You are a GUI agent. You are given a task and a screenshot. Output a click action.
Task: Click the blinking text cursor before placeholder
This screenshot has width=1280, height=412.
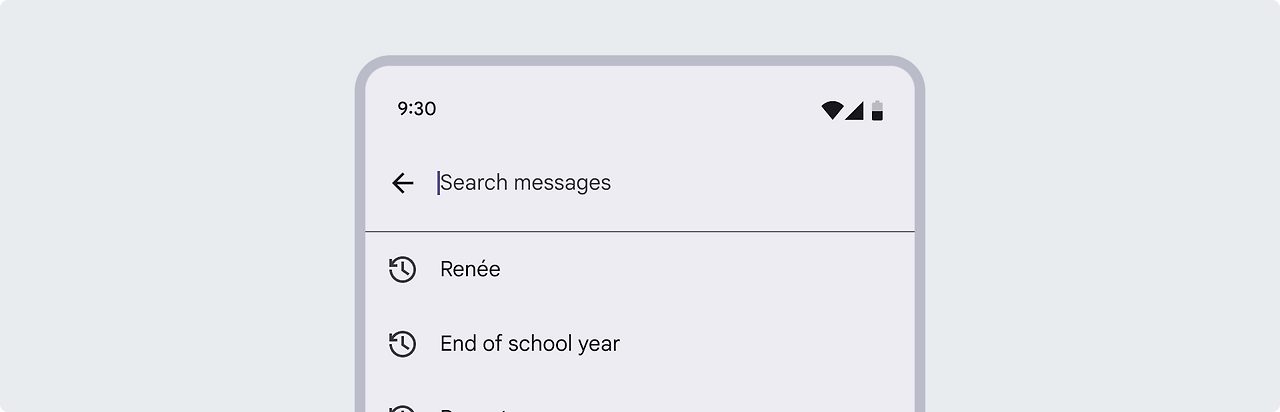tap(438, 183)
